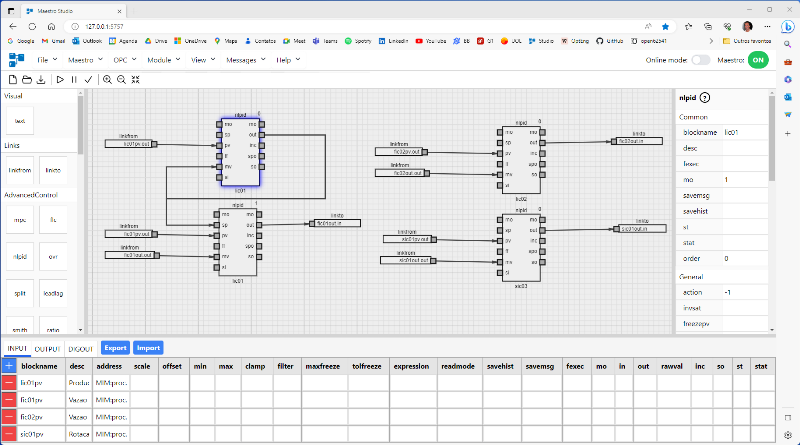Toggle the Maestro ON button

point(758,60)
